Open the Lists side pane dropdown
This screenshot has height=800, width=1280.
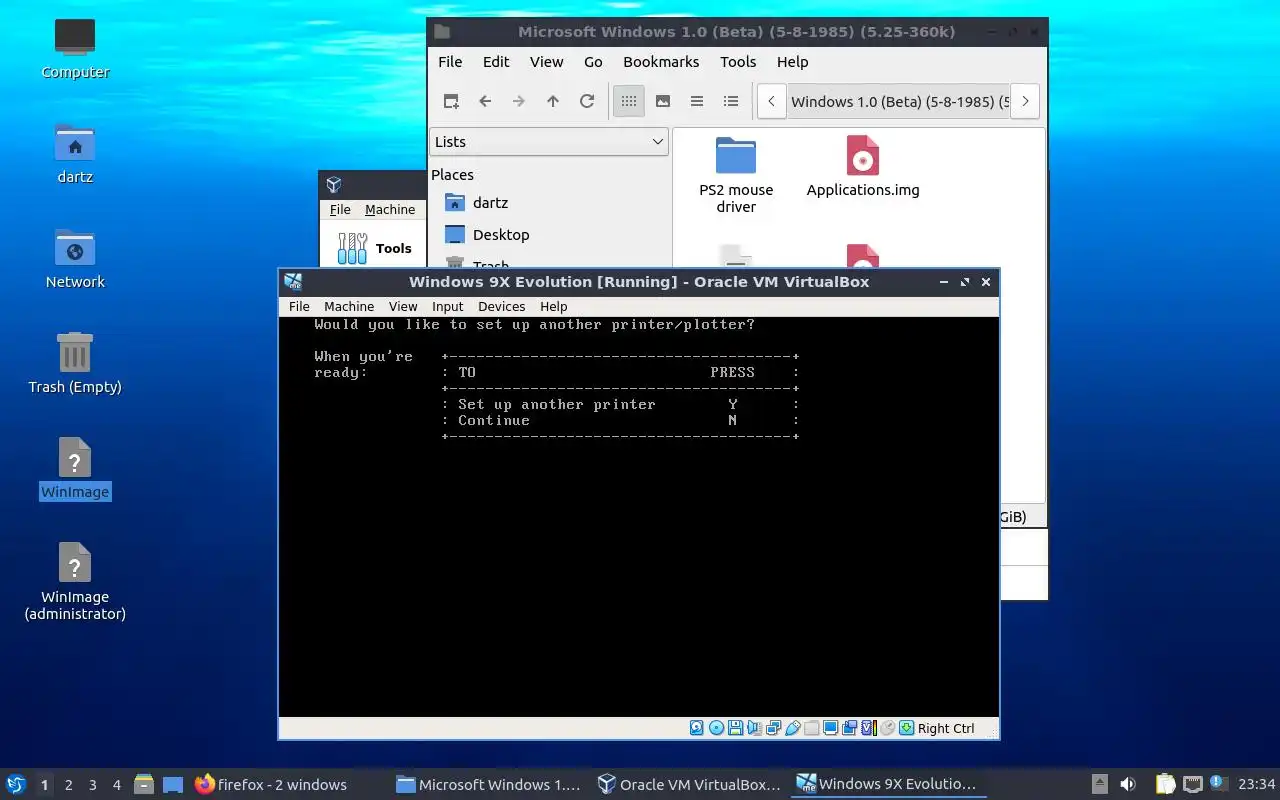549,142
